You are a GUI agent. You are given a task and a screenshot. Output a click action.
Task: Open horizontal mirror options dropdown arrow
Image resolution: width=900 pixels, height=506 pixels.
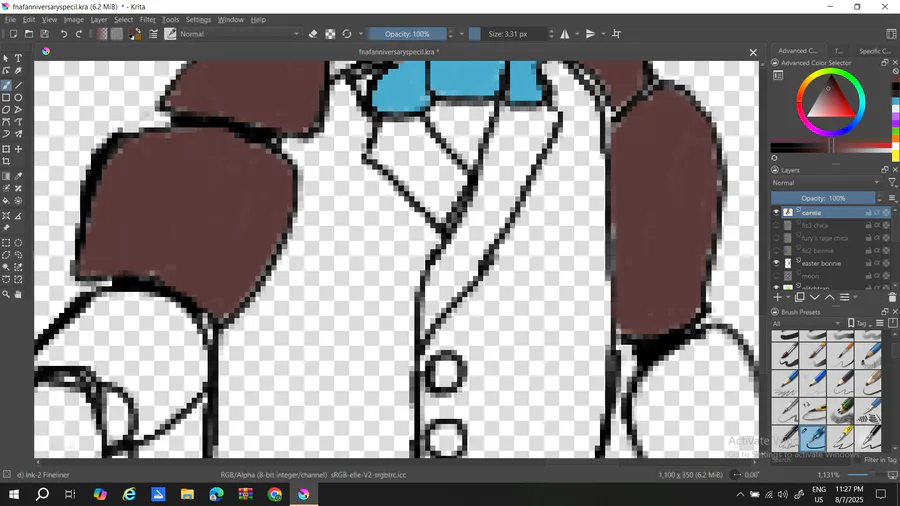pos(577,34)
